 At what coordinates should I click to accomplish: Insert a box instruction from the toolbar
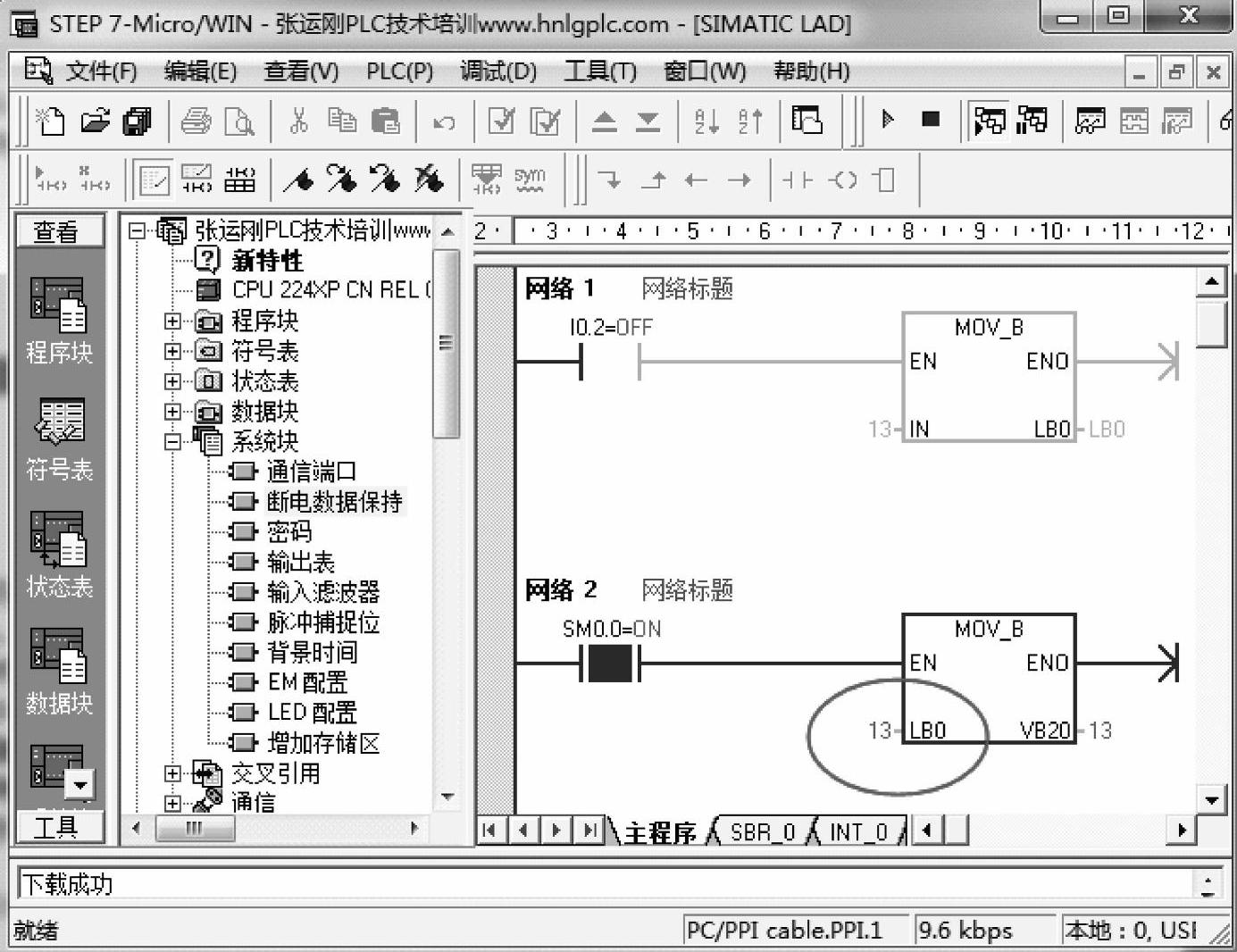[883, 180]
